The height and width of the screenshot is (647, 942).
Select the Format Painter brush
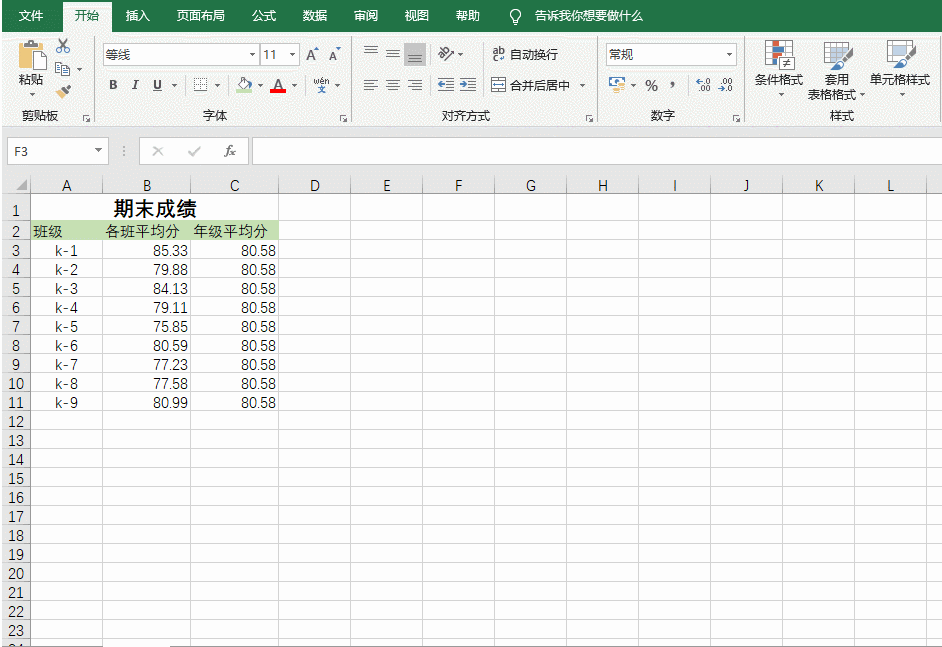[63, 92]
